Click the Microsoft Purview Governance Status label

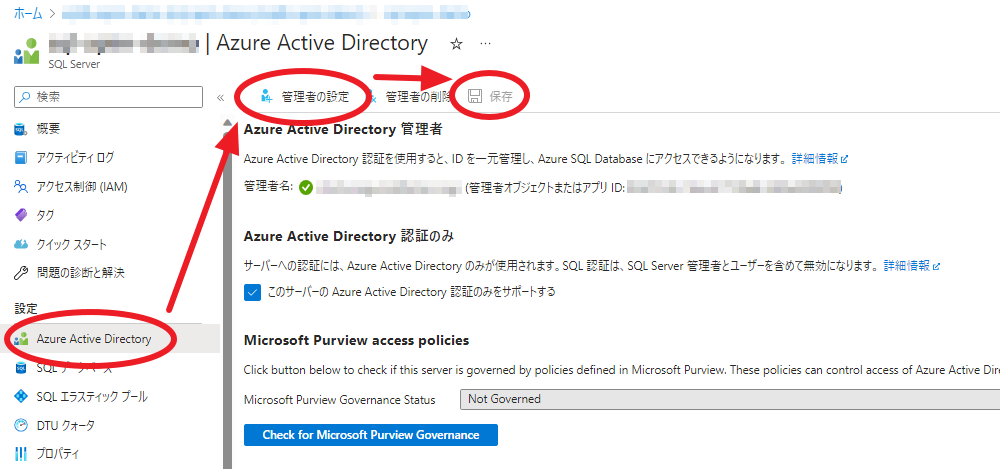[x=340, y=399]
